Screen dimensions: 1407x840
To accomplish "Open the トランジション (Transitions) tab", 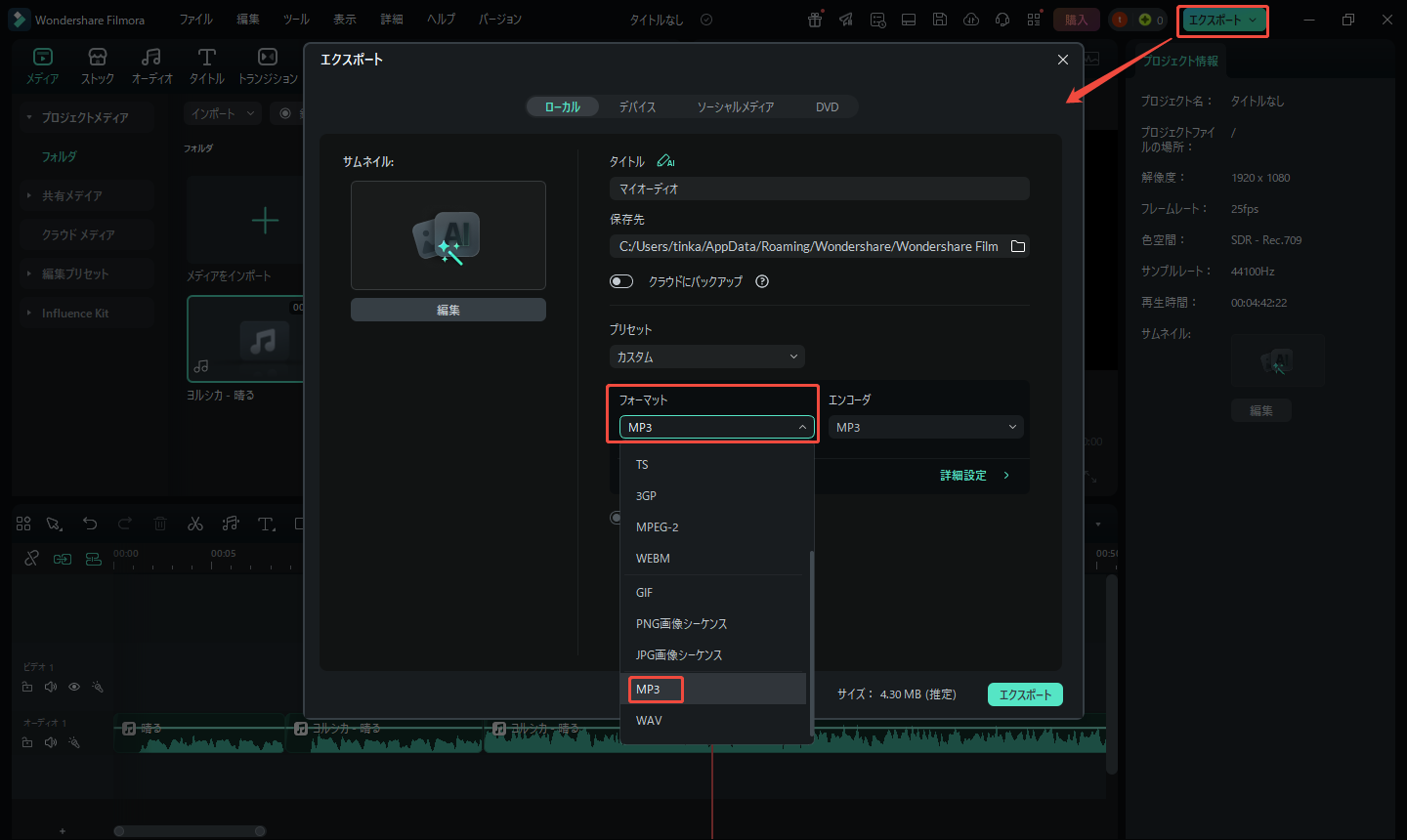I will point(268,65).
